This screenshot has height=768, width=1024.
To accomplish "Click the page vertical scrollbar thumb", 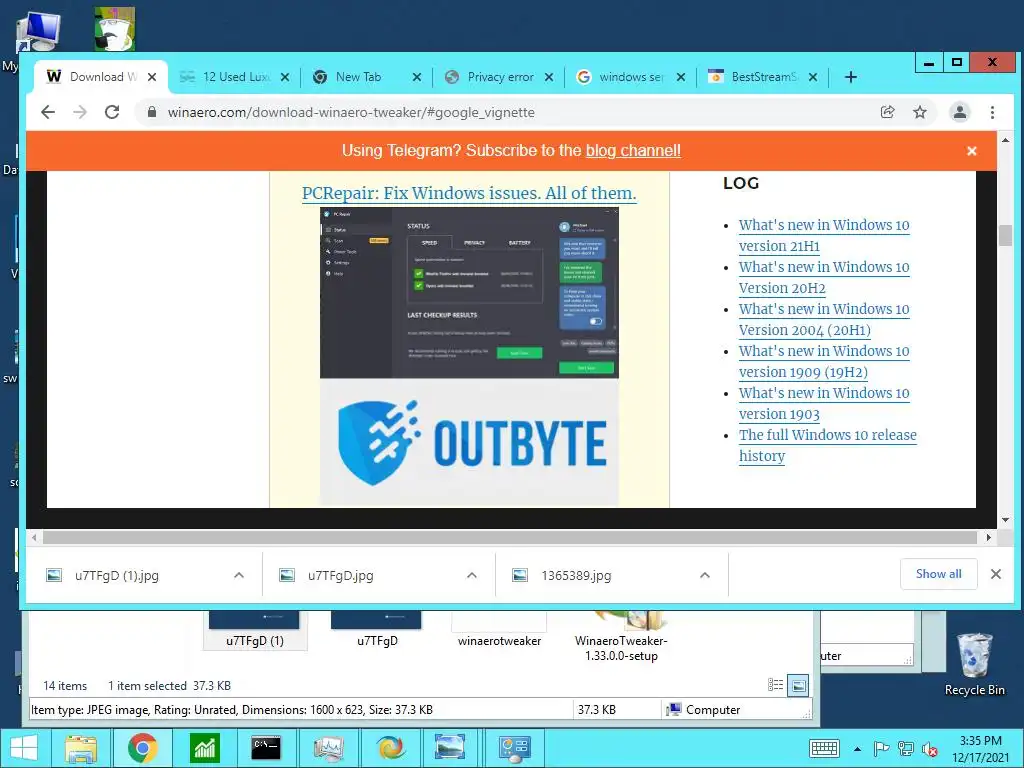I will point(1005,235).
